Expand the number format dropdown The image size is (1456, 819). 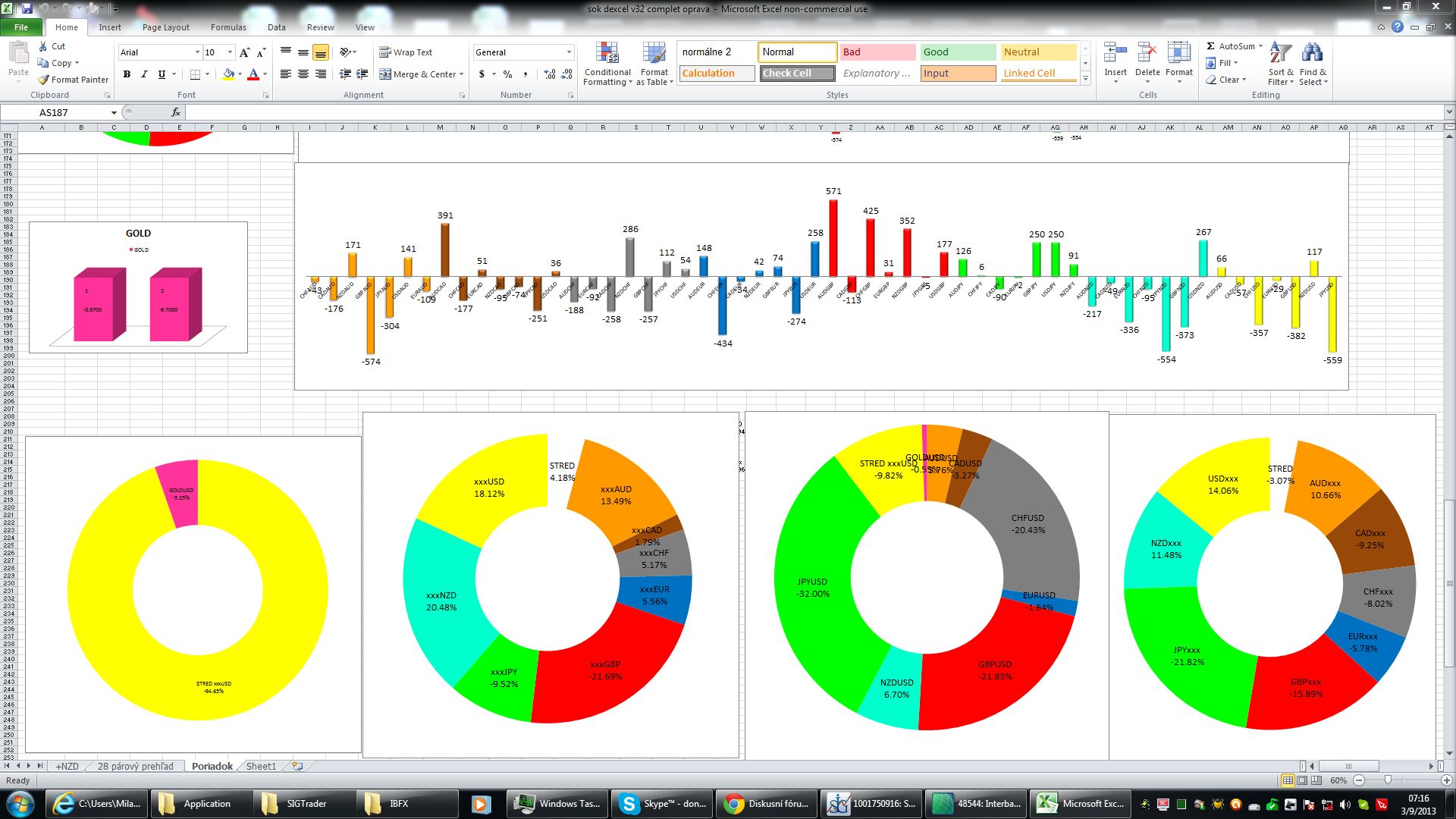(569, 52)
